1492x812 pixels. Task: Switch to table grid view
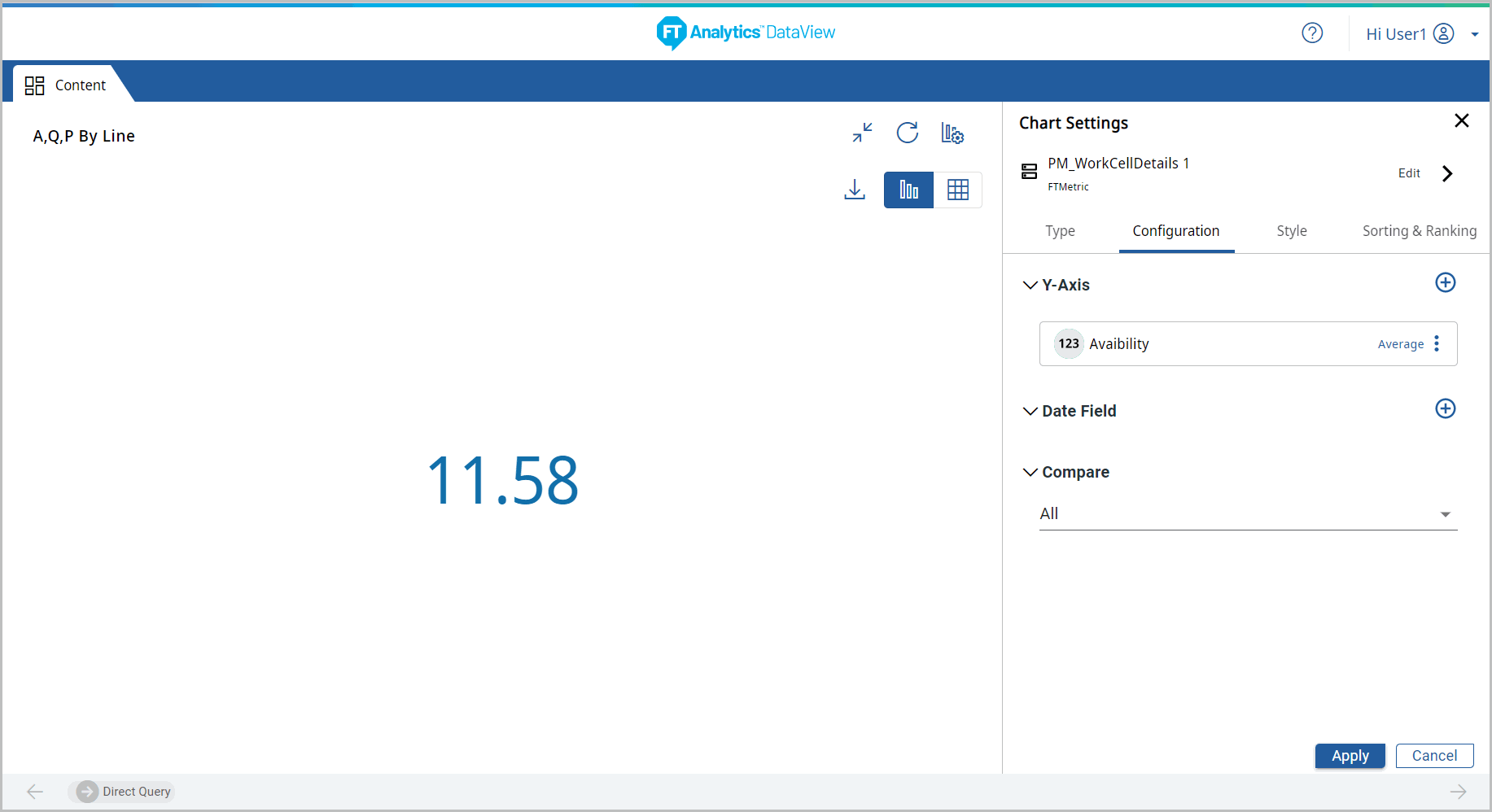click(957, 190)
